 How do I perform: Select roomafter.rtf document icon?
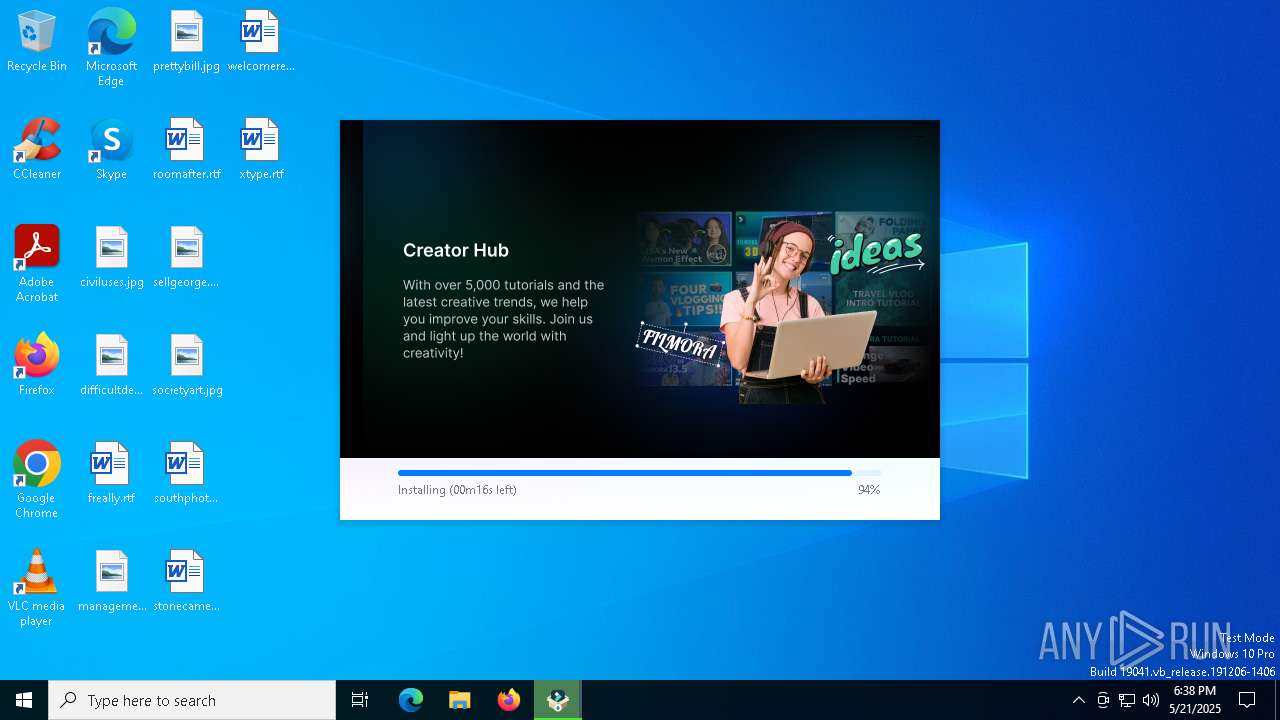click(186, 150)
